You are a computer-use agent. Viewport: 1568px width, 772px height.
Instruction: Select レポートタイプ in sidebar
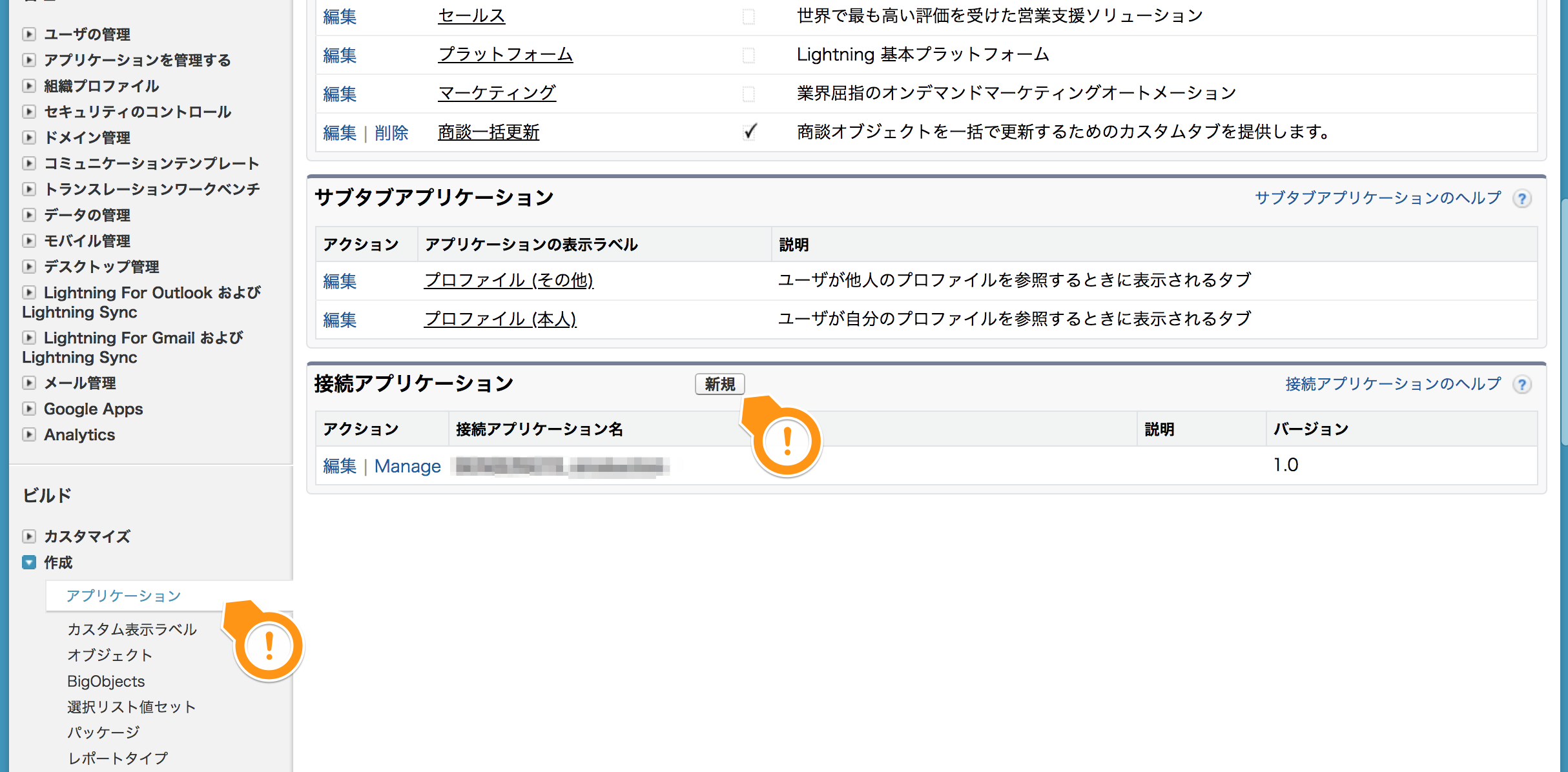pos(118,758)
